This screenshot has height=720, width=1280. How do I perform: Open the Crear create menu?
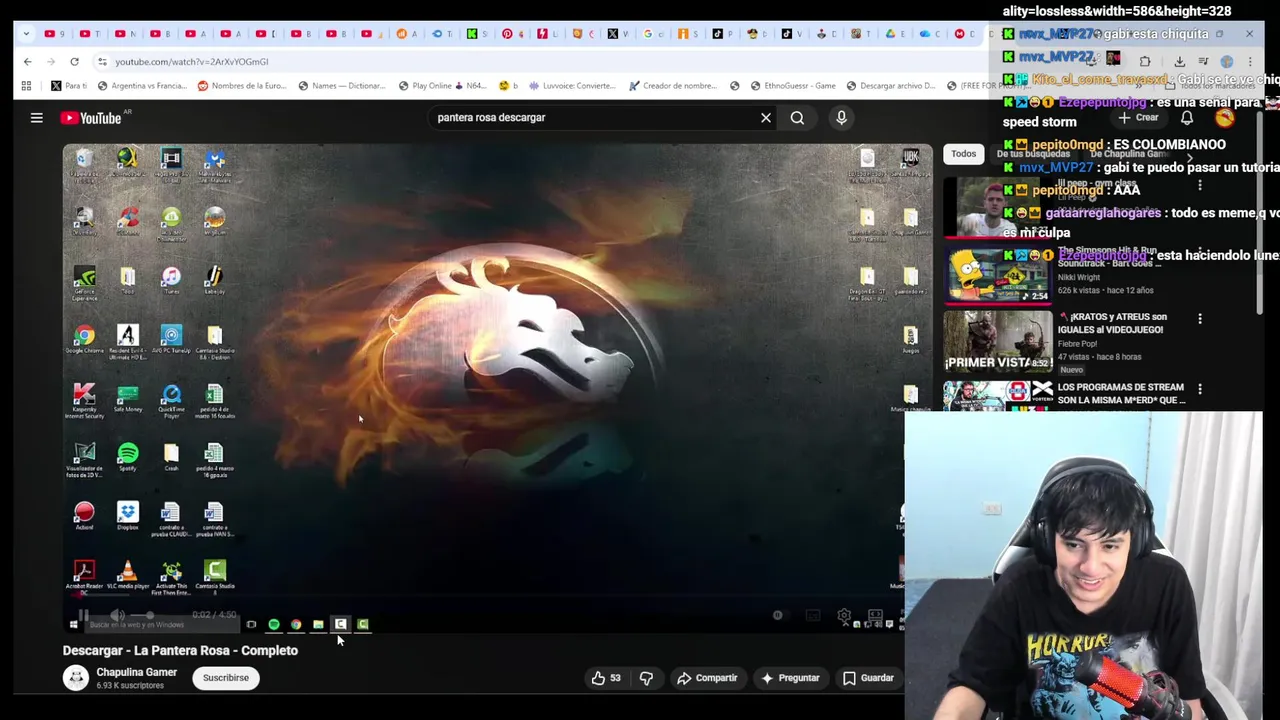point(1140,118)
